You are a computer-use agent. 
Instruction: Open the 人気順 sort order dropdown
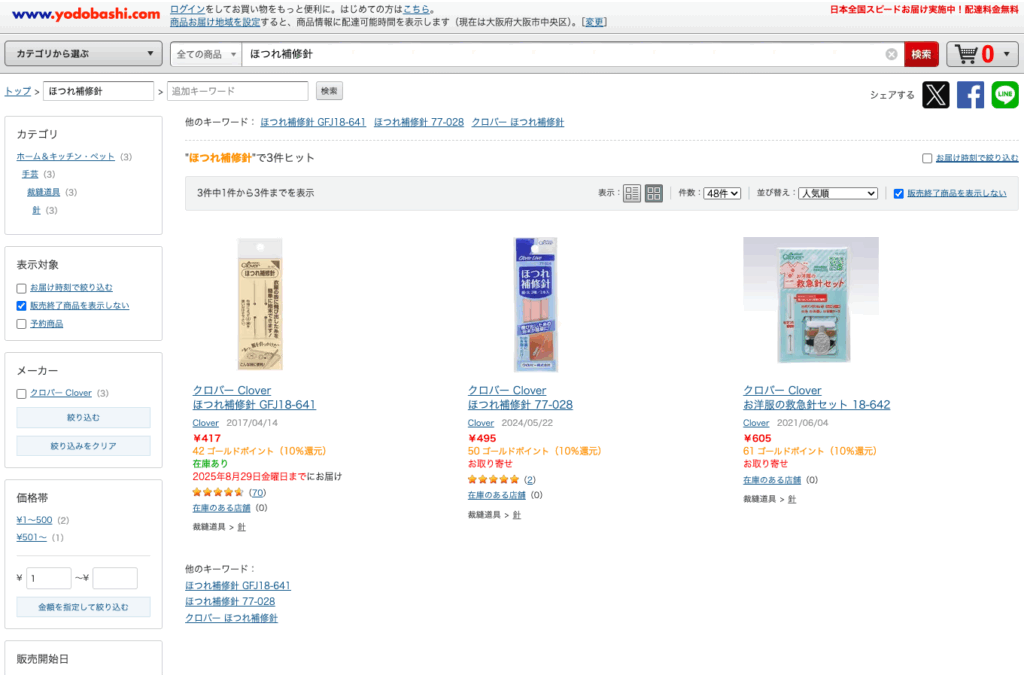click(x=838, y=193)
